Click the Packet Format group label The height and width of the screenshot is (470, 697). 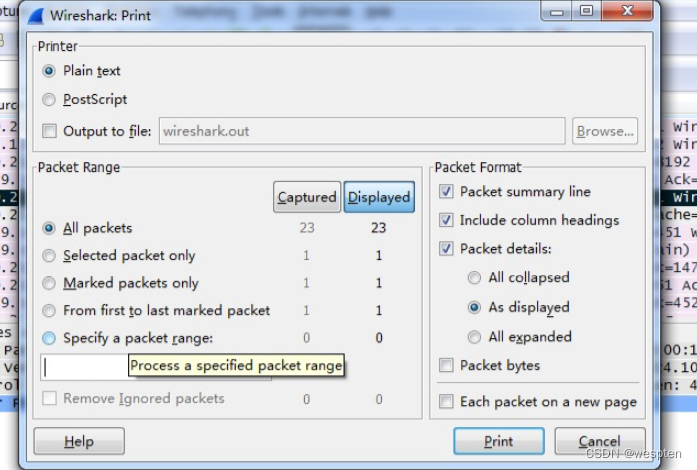(478, 168)
